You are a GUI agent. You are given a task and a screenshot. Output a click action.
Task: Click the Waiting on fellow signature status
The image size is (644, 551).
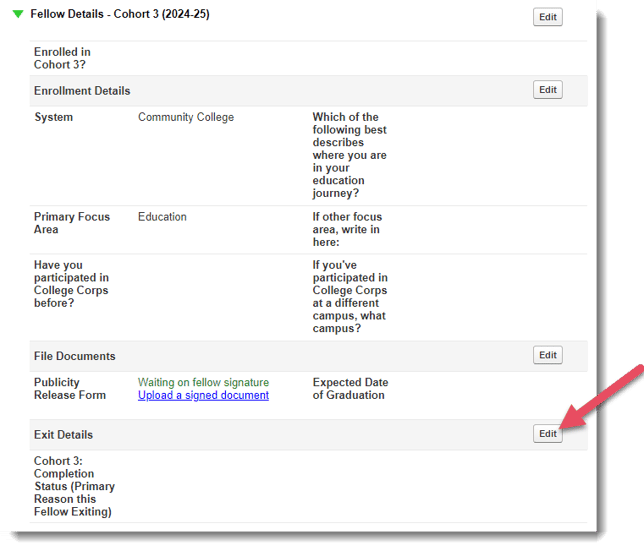coord(203,382)
